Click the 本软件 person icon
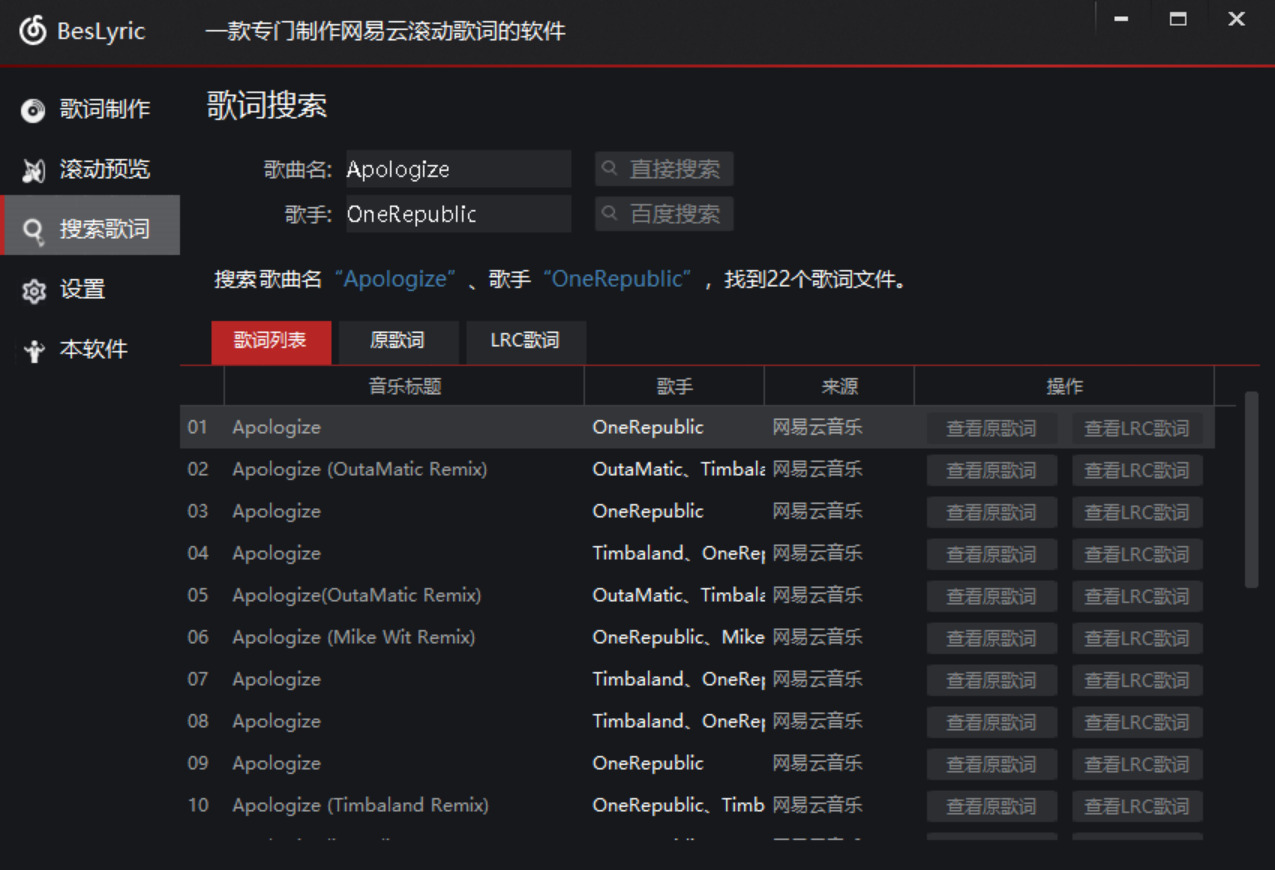This screenshot has height=870, width=1275. 34,351
